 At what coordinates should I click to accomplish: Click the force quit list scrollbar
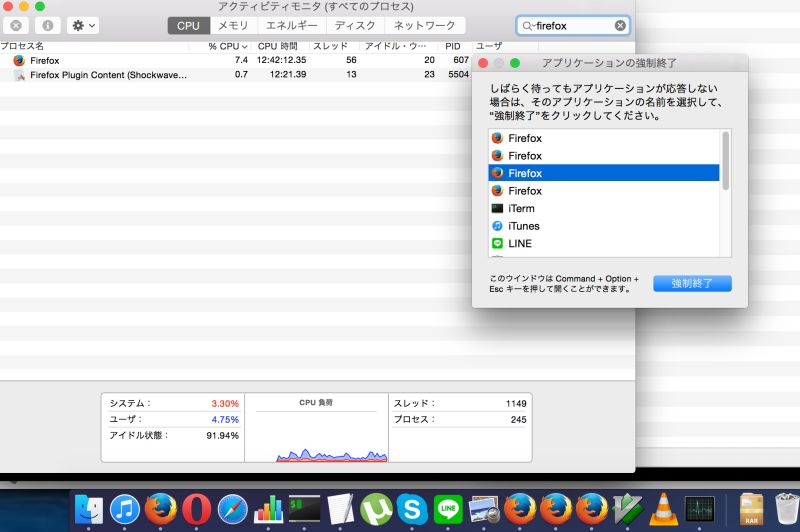(726, 161)
